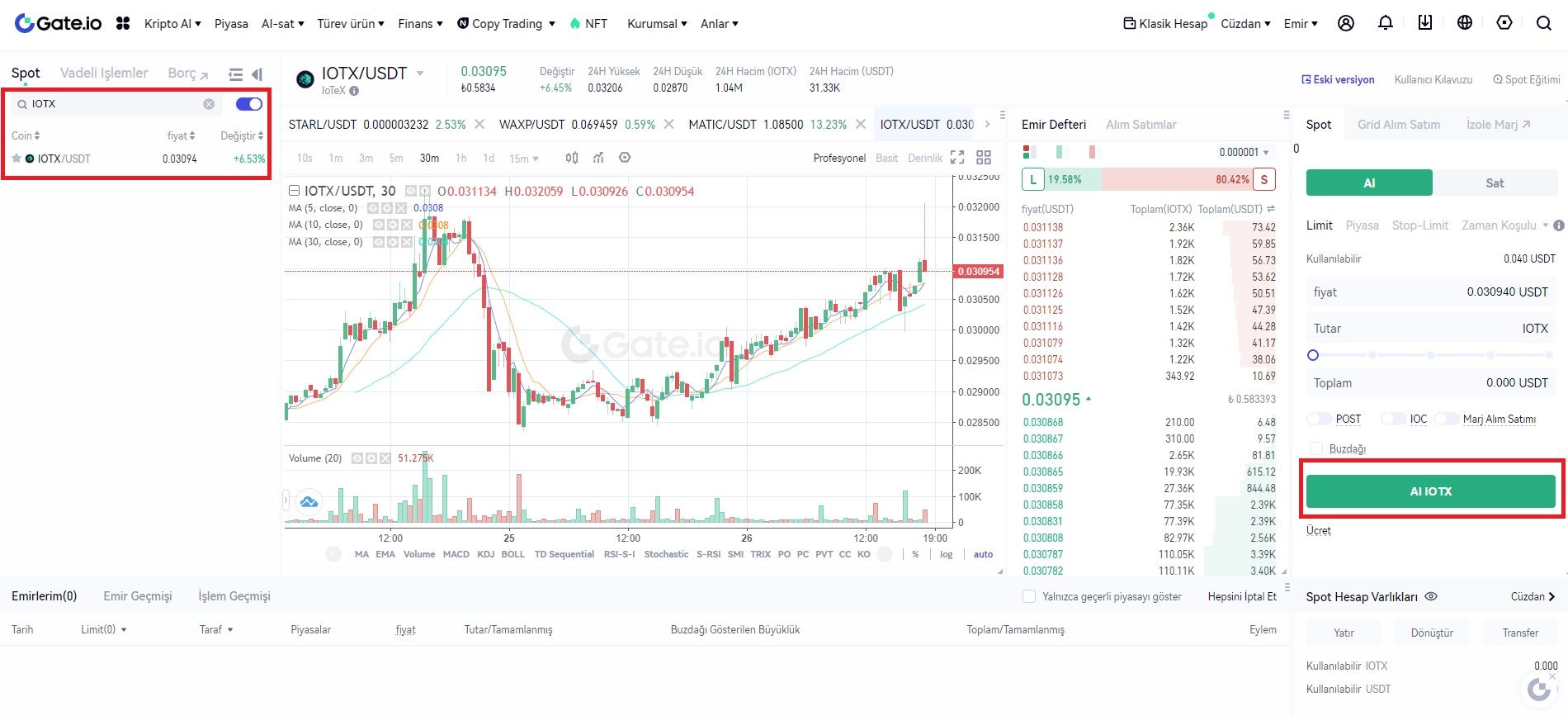Open the Cüzdan dropdown in header
The height and width of the screenshot is (716, 1568).
tap(1245, 24)
